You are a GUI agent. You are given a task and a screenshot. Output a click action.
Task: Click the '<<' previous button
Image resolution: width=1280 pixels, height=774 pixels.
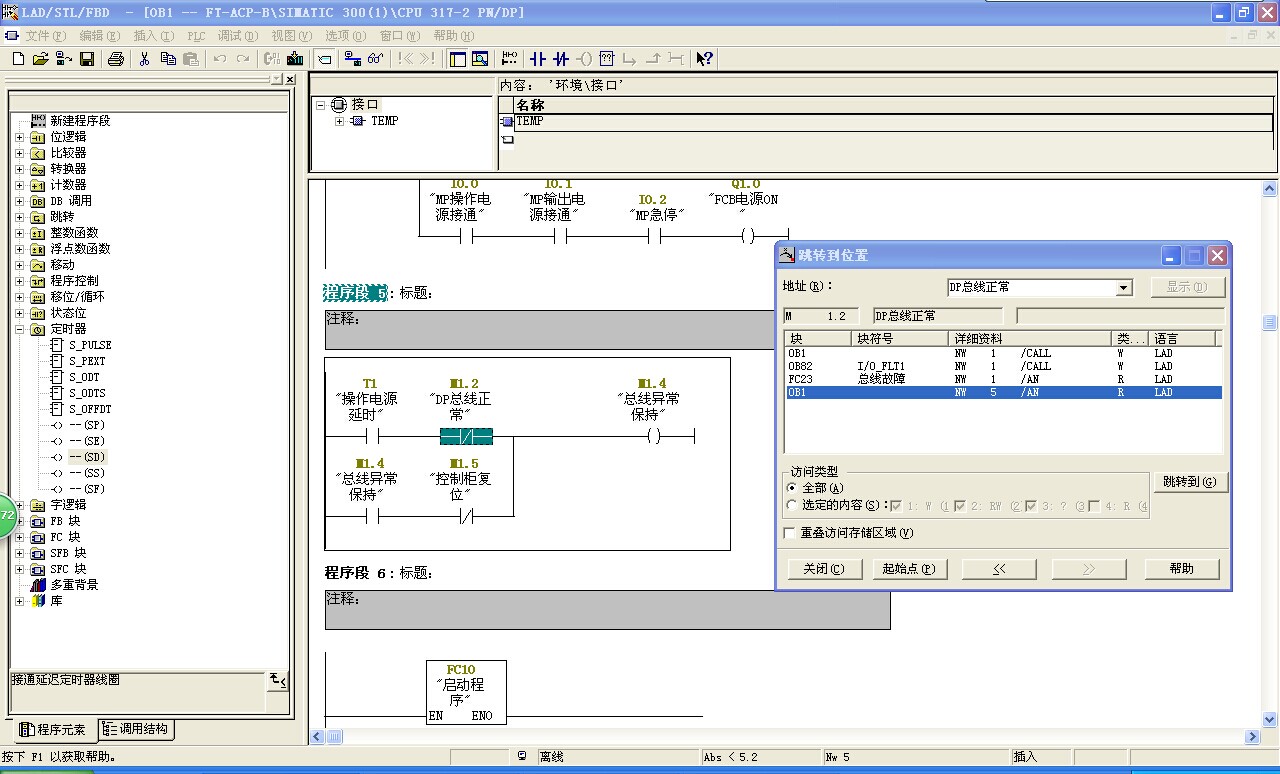click(999, 569)
